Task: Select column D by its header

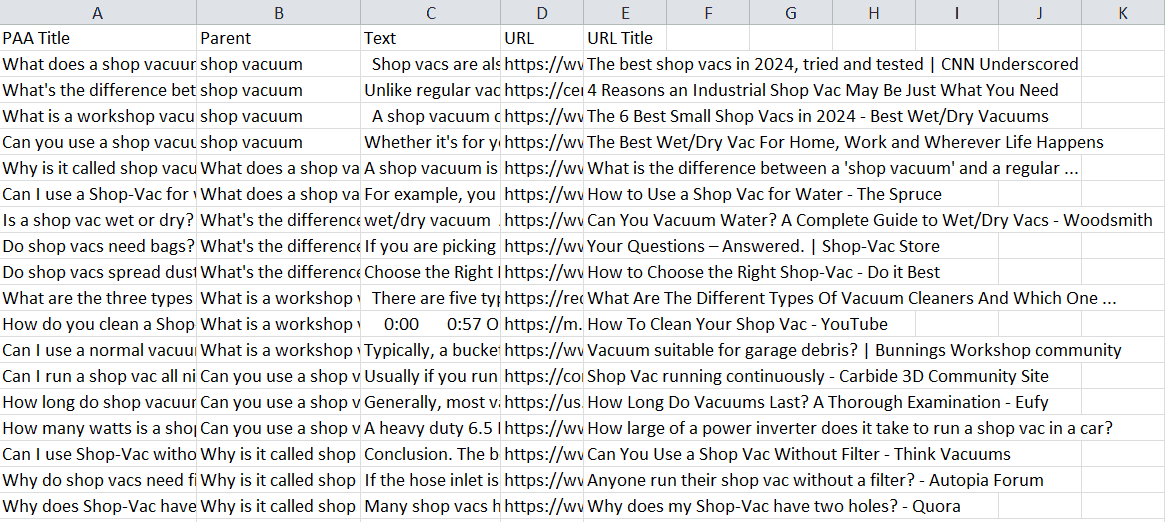Action: pyautogui.click(x=542, y=13)
